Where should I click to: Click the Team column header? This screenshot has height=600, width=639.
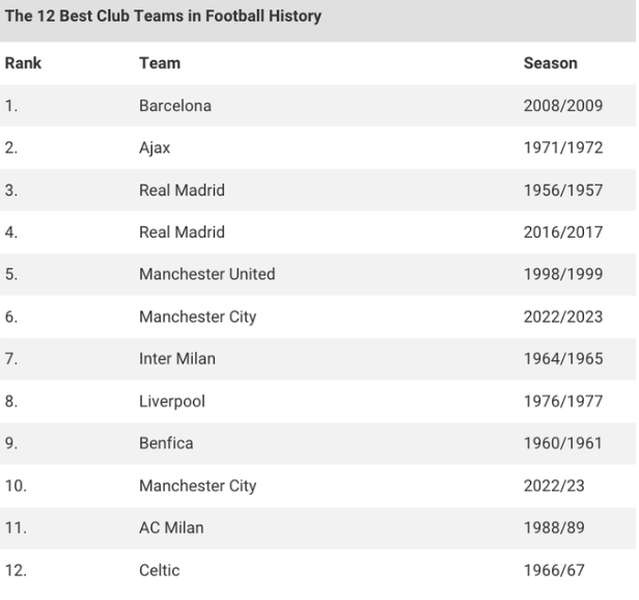160,63
